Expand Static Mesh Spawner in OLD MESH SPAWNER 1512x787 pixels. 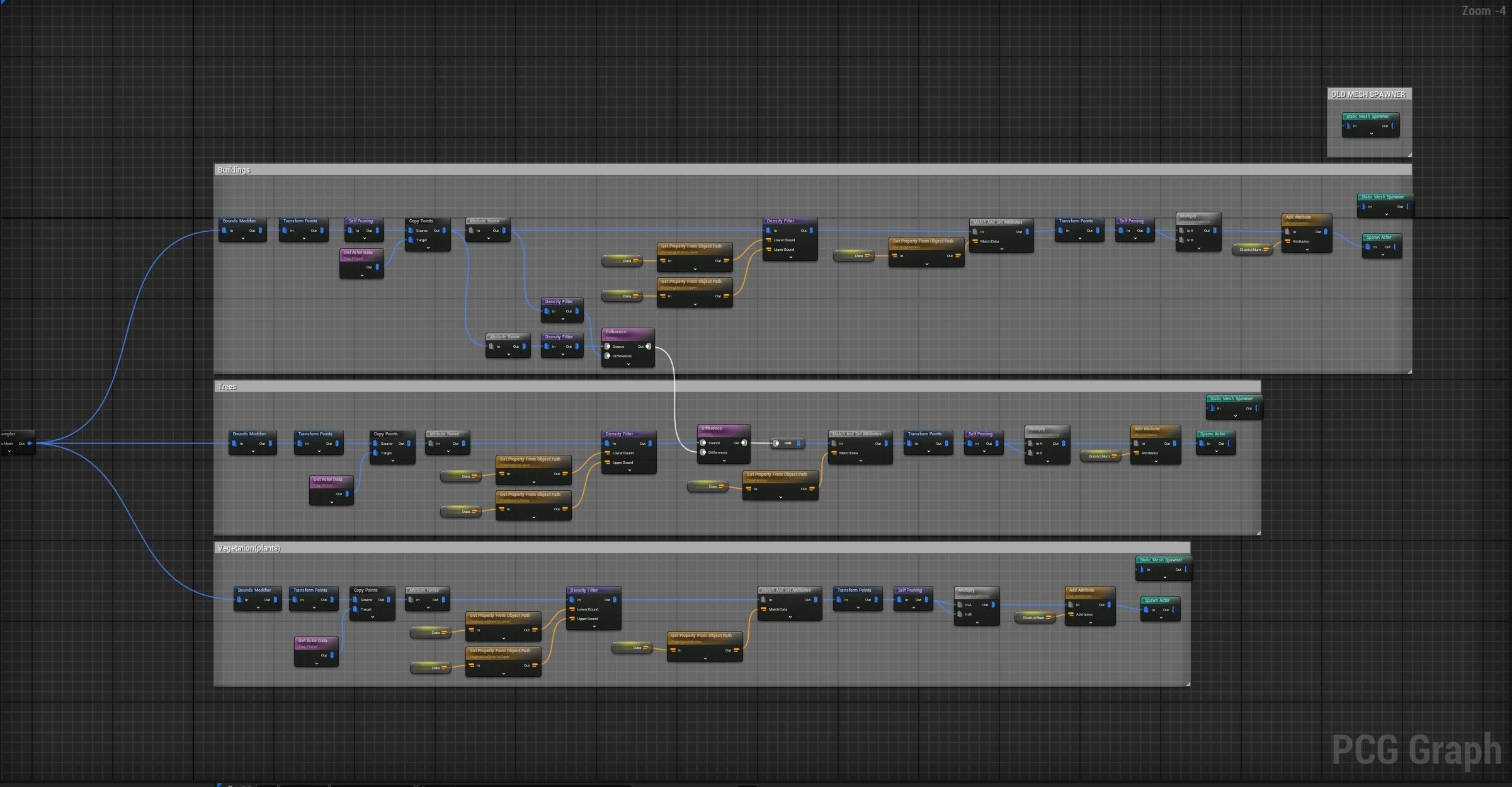(1371, 134)
